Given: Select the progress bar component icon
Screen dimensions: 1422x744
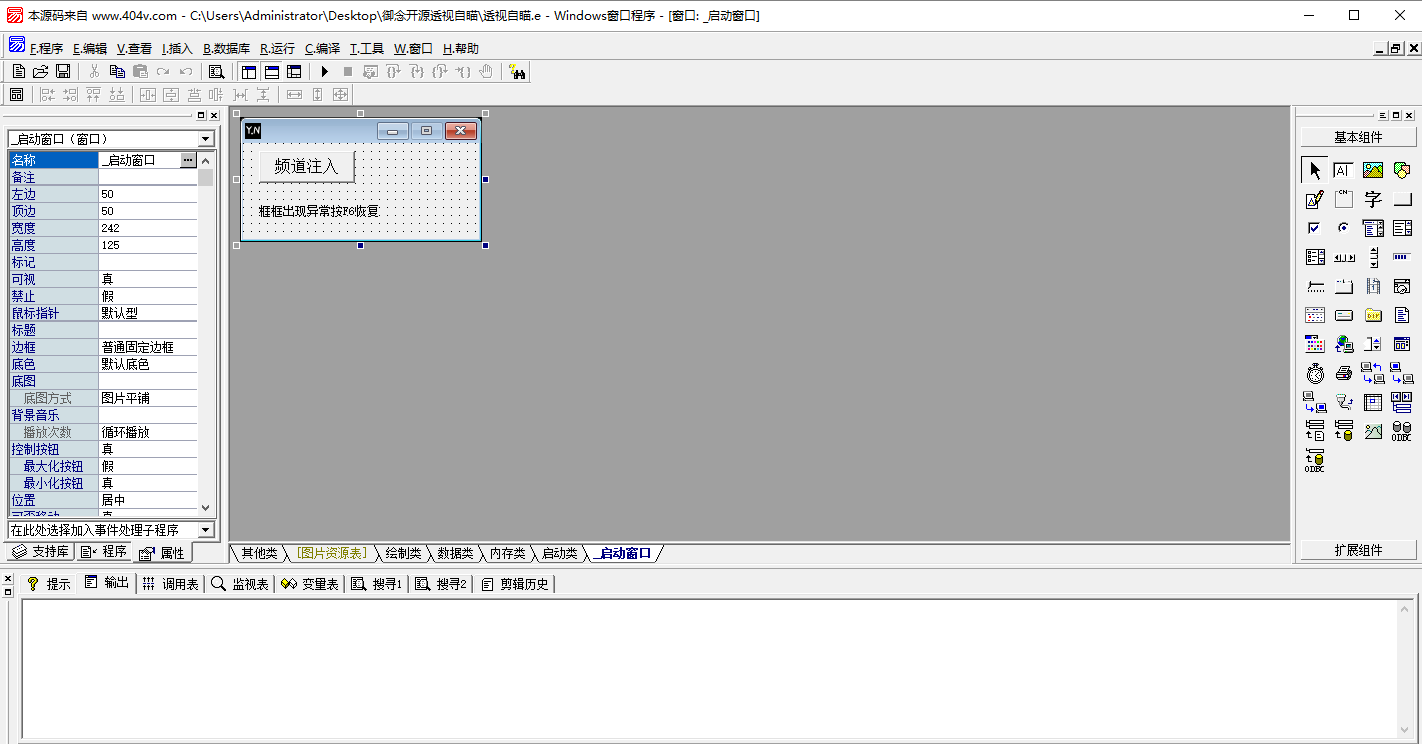Looking at the screenshot, I should [1399, 255].
